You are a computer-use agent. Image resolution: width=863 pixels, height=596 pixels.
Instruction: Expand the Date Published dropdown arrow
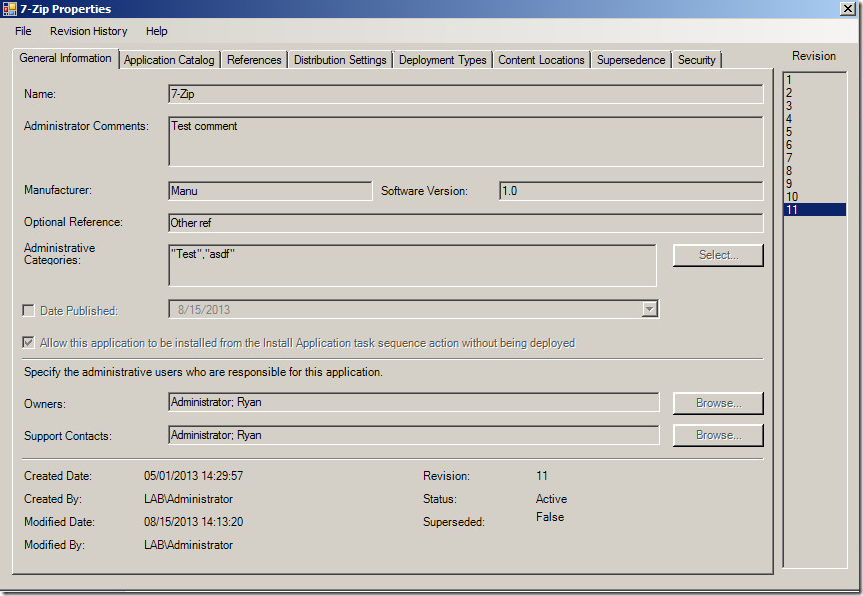coord(649,309)
